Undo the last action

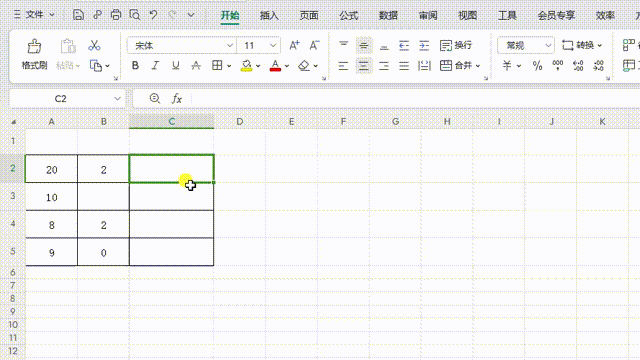(x=153, y=15)
